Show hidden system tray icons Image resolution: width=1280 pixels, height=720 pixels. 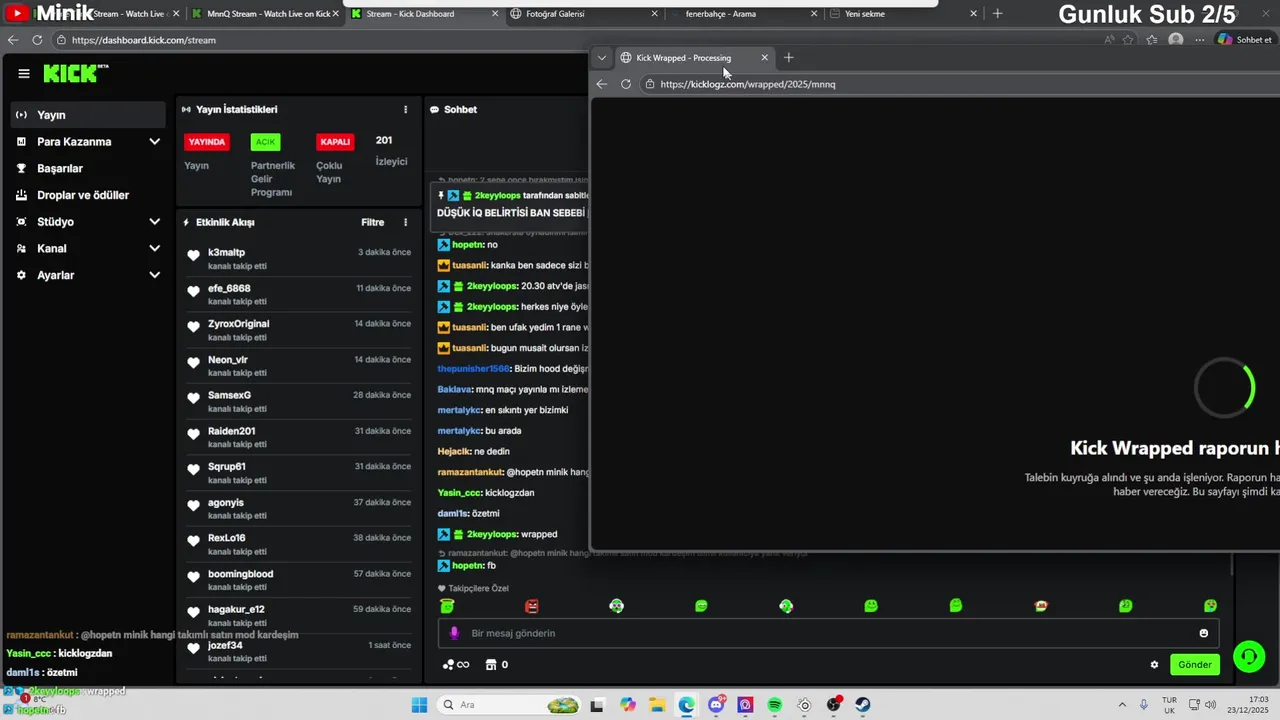coord(1121,705)
